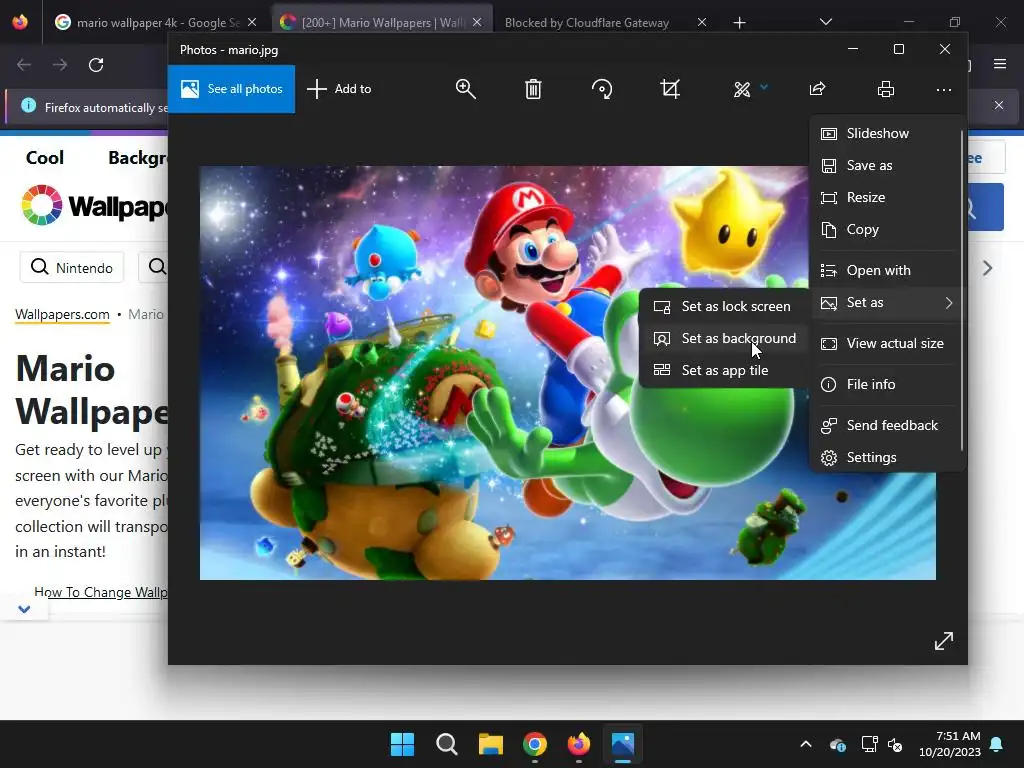Click Send feedback in the menu
The width and height of the screenshot is (1024, 768).
886,426
